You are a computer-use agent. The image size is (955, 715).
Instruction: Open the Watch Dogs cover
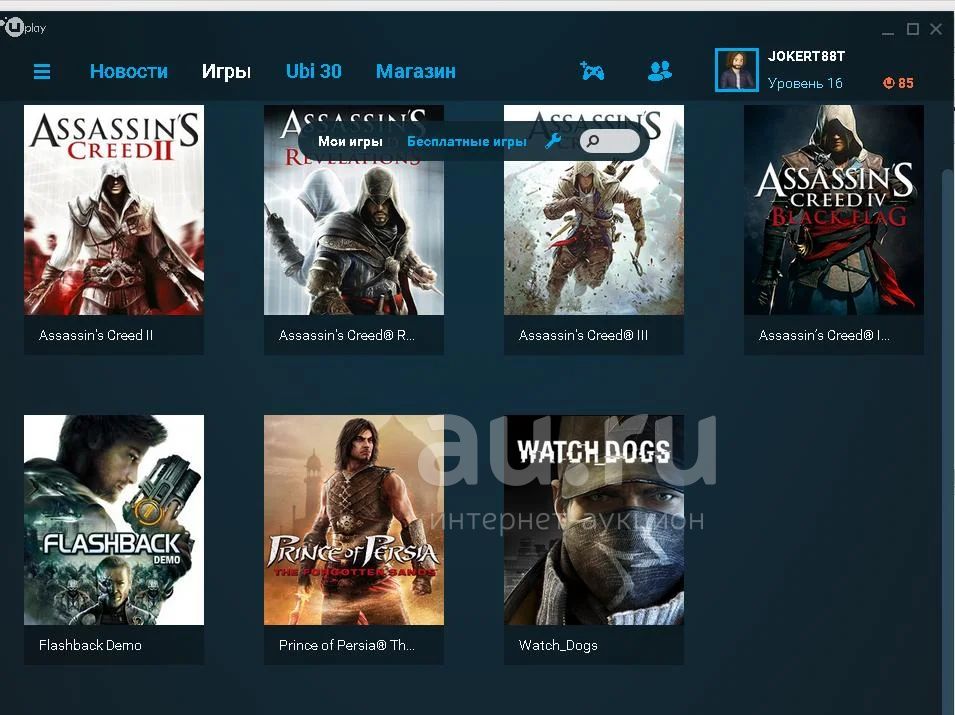[594, 520]
